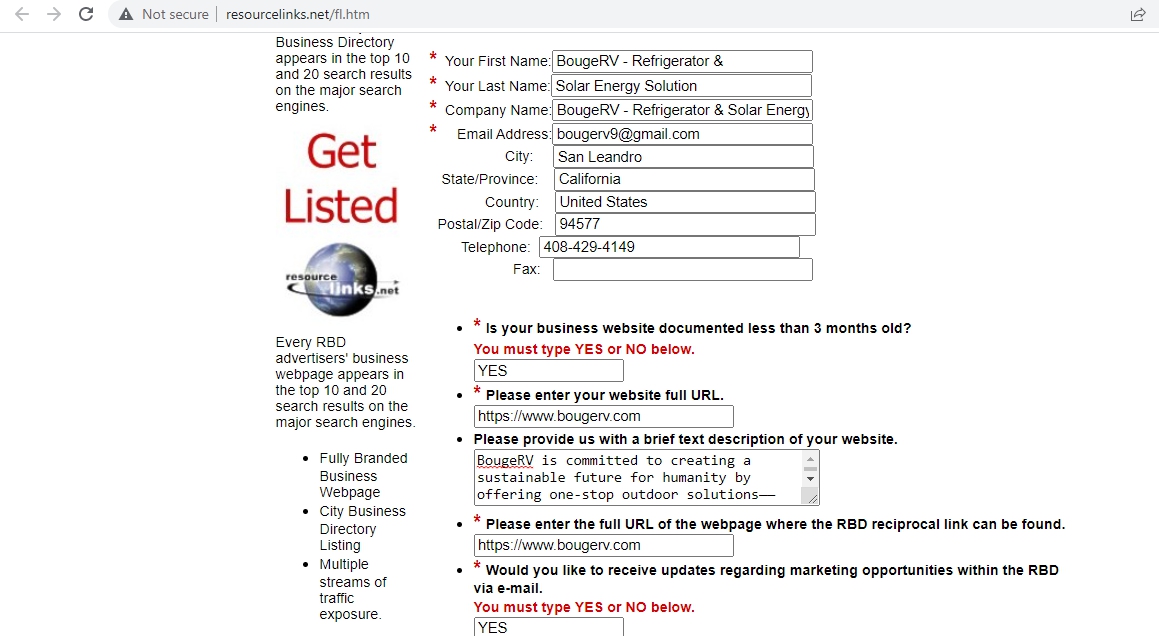This screenshot has width=1159, height=636.
Task: Click the website full URL field
Action: click(603, 416)
